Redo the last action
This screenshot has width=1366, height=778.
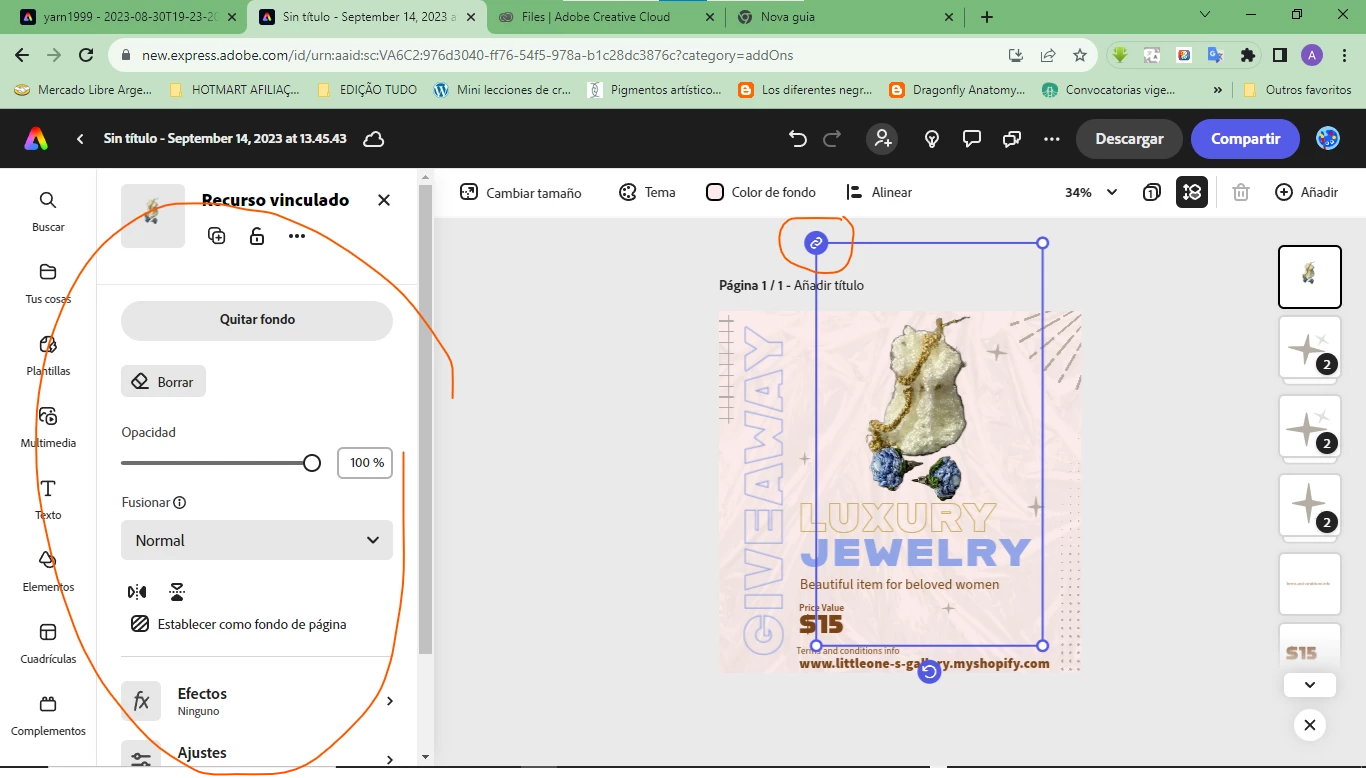pyautogui.click(x=832, y=139)
